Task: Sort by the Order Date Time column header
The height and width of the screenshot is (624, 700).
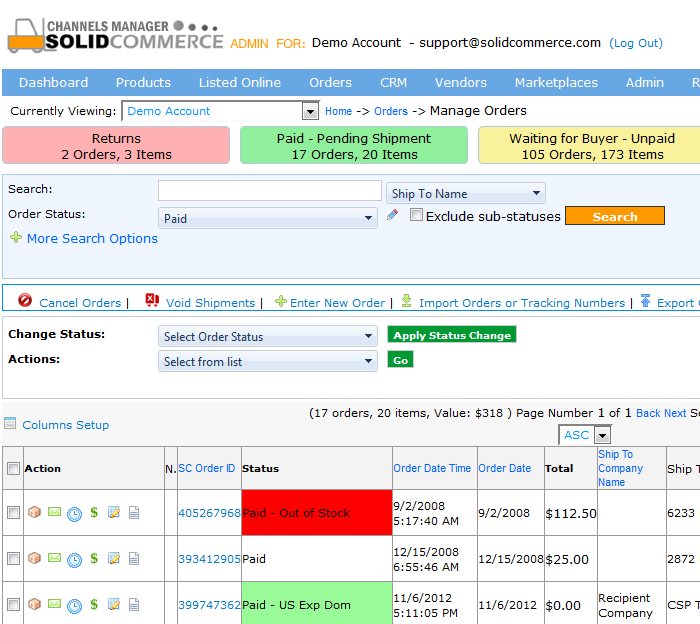Action: click(x=432, y=468)
